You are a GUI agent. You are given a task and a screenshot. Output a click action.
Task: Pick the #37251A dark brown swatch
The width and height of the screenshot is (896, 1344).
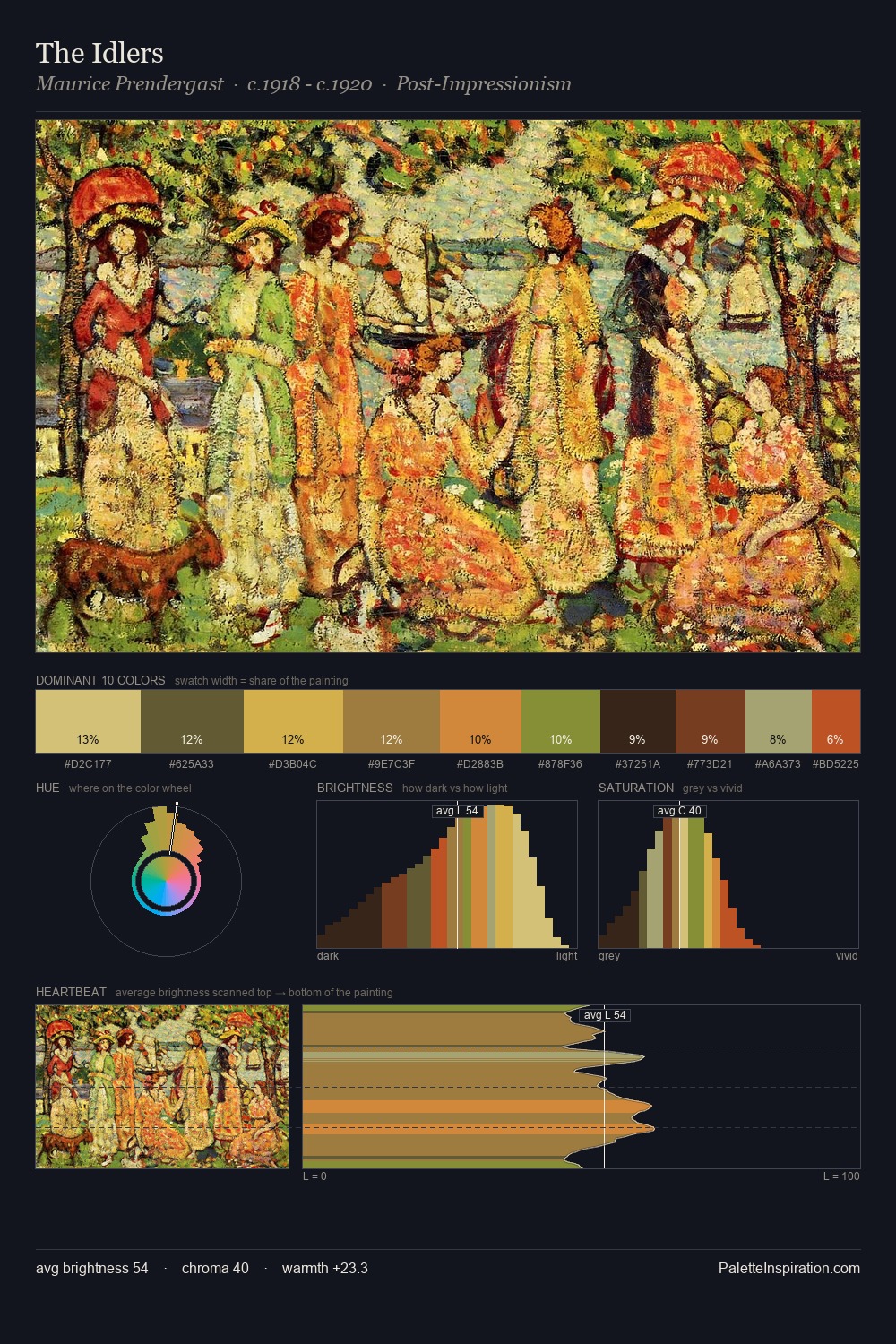(638, 721)
